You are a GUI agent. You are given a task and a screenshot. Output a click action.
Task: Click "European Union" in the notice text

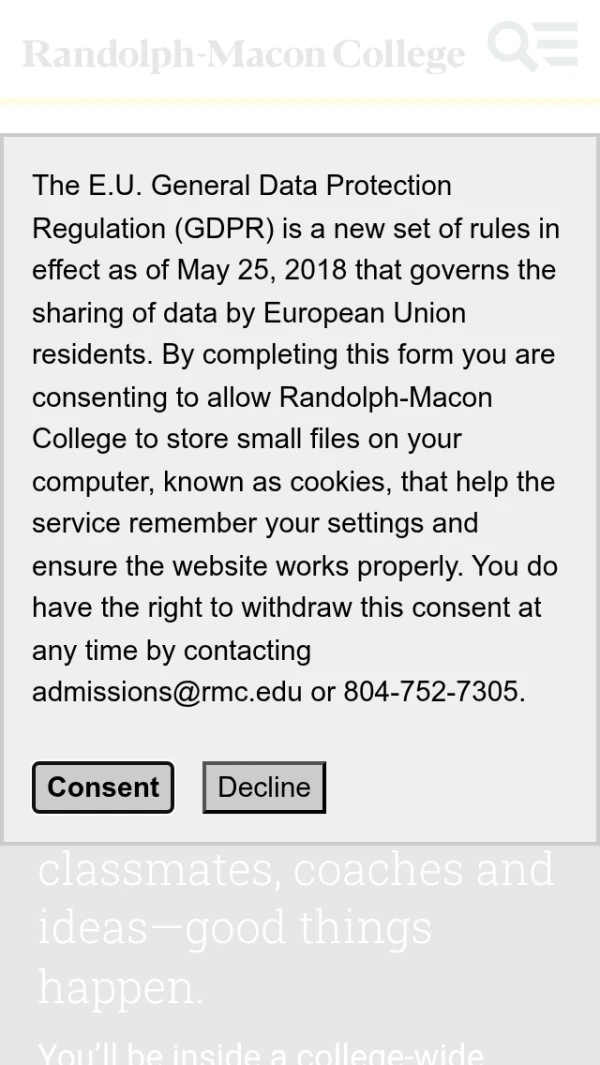click(364, 313)
